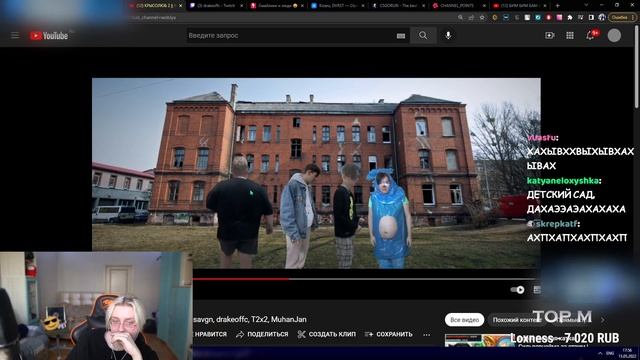Viewport: 640px width, 360px height.
Task: Click the browser profile avatar icon
Action: [x=602, y=18]
